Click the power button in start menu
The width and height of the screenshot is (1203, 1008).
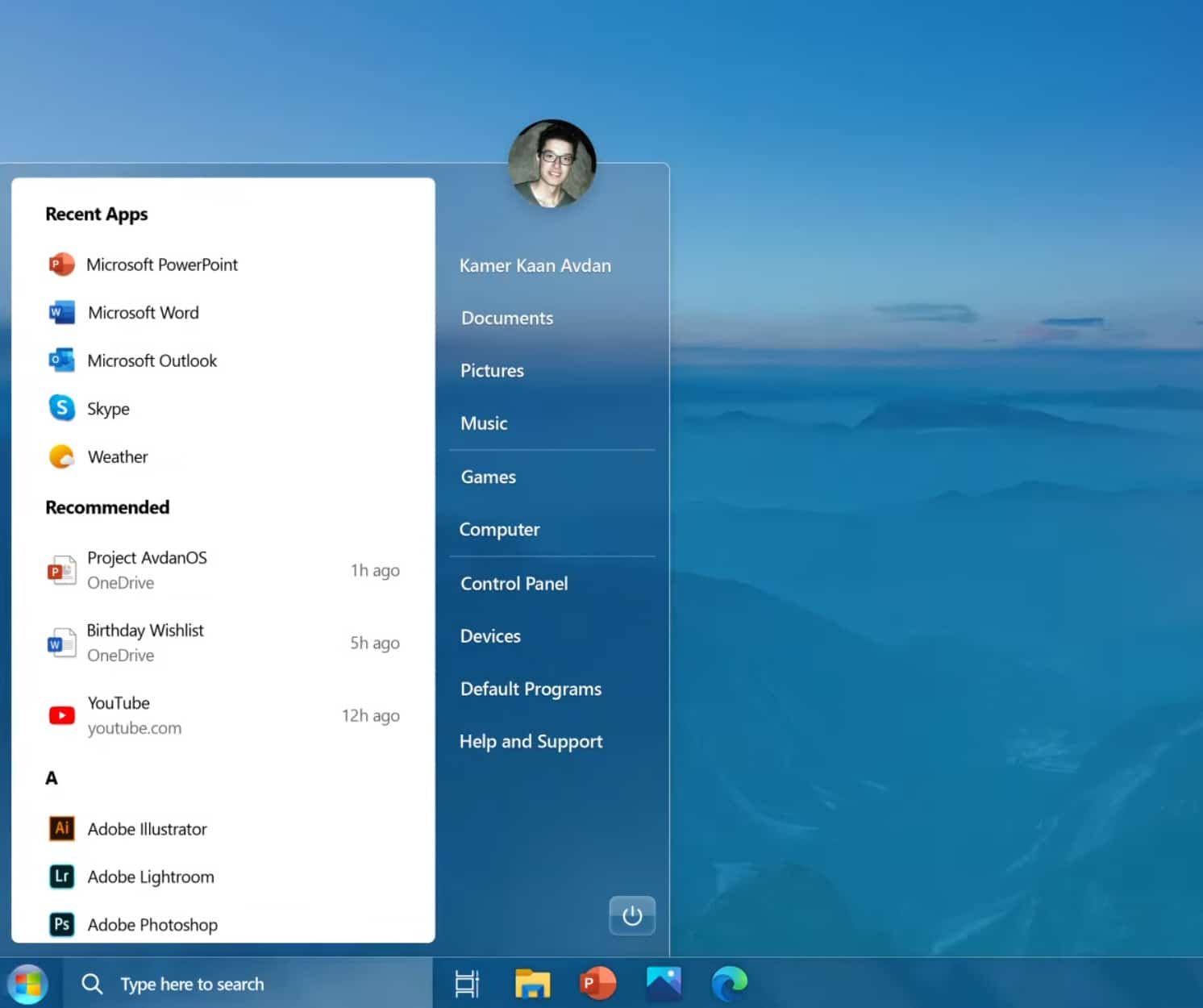[x=632, y=915]
